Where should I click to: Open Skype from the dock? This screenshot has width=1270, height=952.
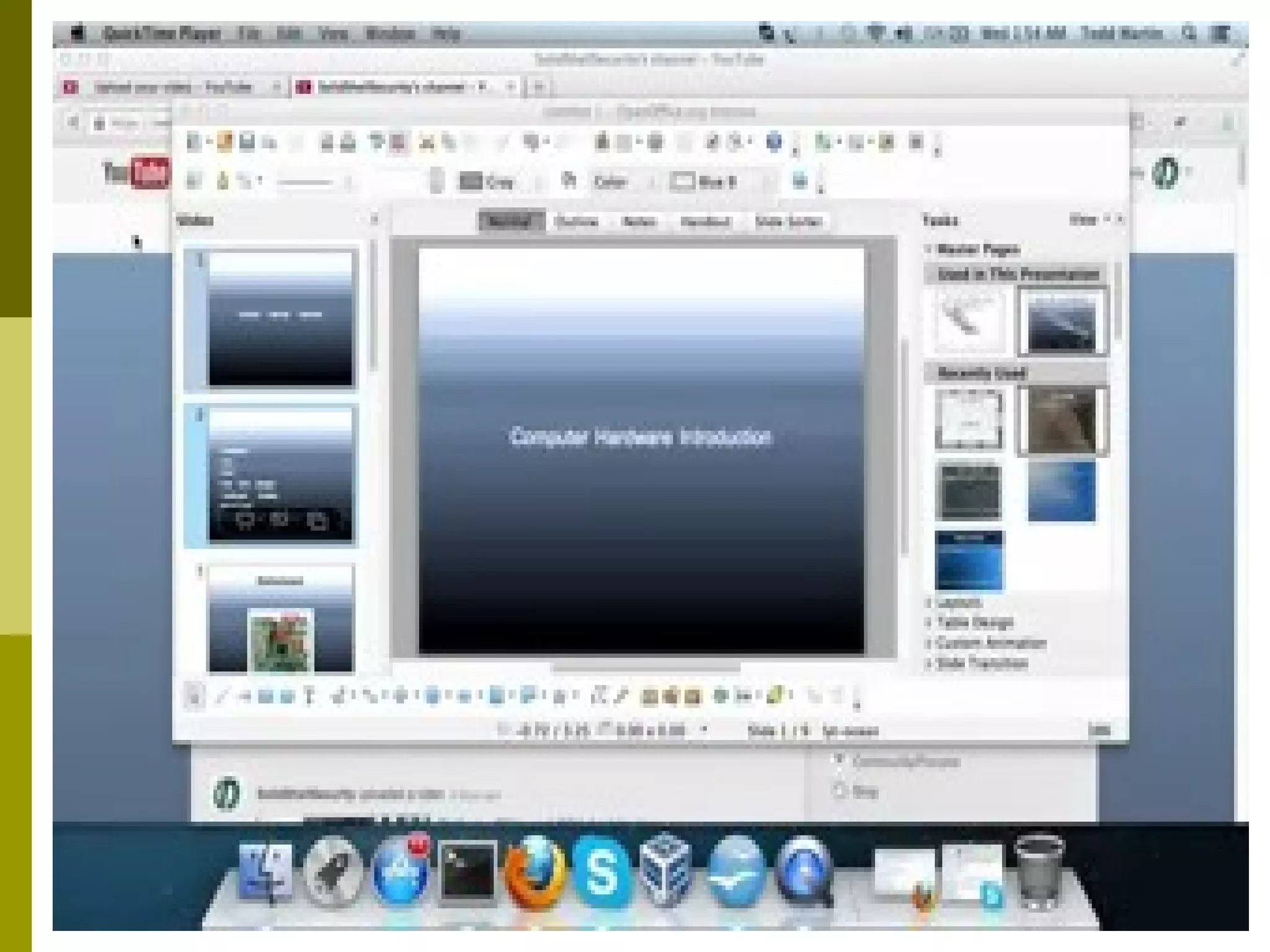click(x=600, y=873)
